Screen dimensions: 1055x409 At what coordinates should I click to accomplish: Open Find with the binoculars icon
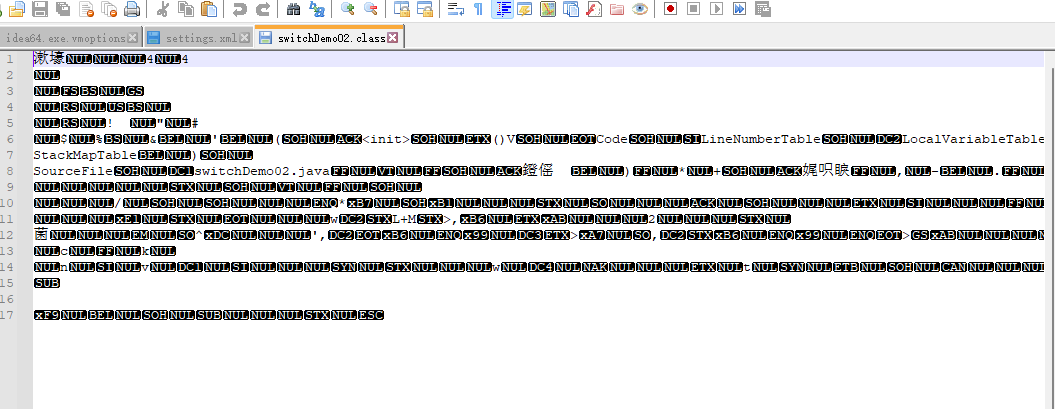pyautogui.click(x=293, y=9)
